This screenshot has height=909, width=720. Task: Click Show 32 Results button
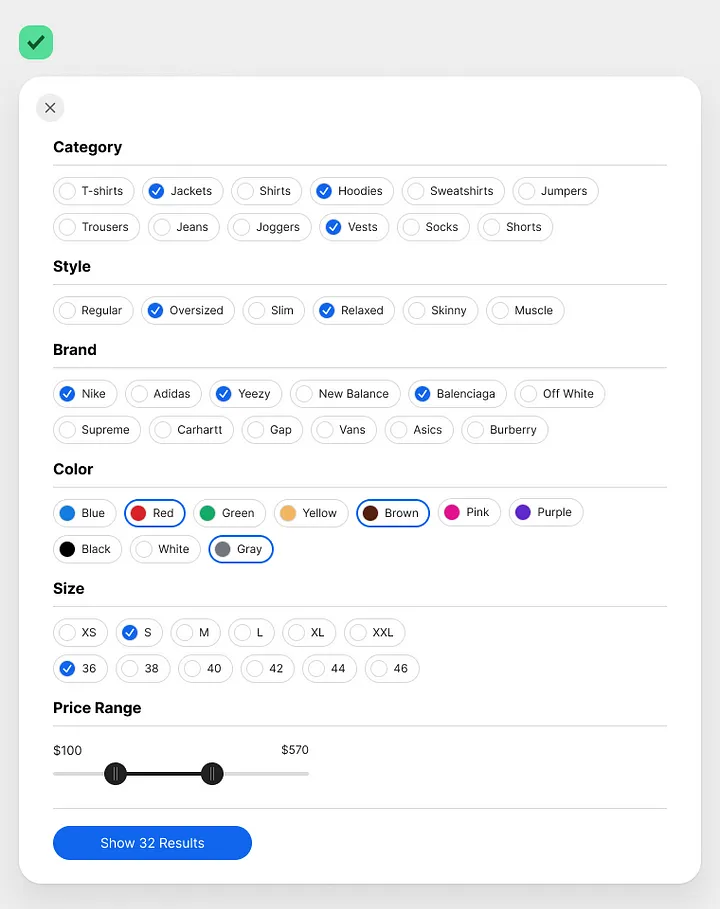(x=152, y=843)
